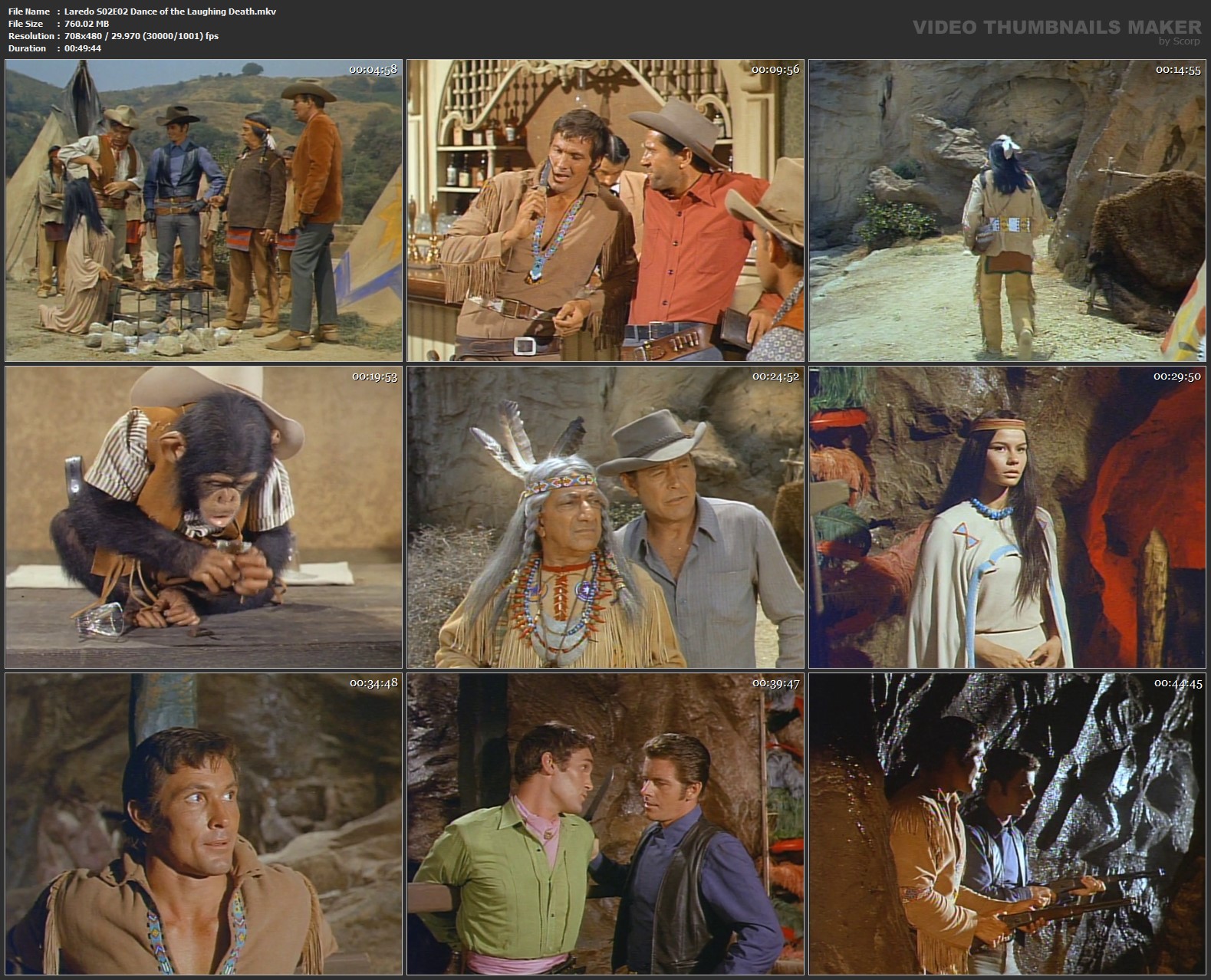Click the timestamp text '00:04:58'
Screen dimensions: 1211x980
tap(373, 70)
